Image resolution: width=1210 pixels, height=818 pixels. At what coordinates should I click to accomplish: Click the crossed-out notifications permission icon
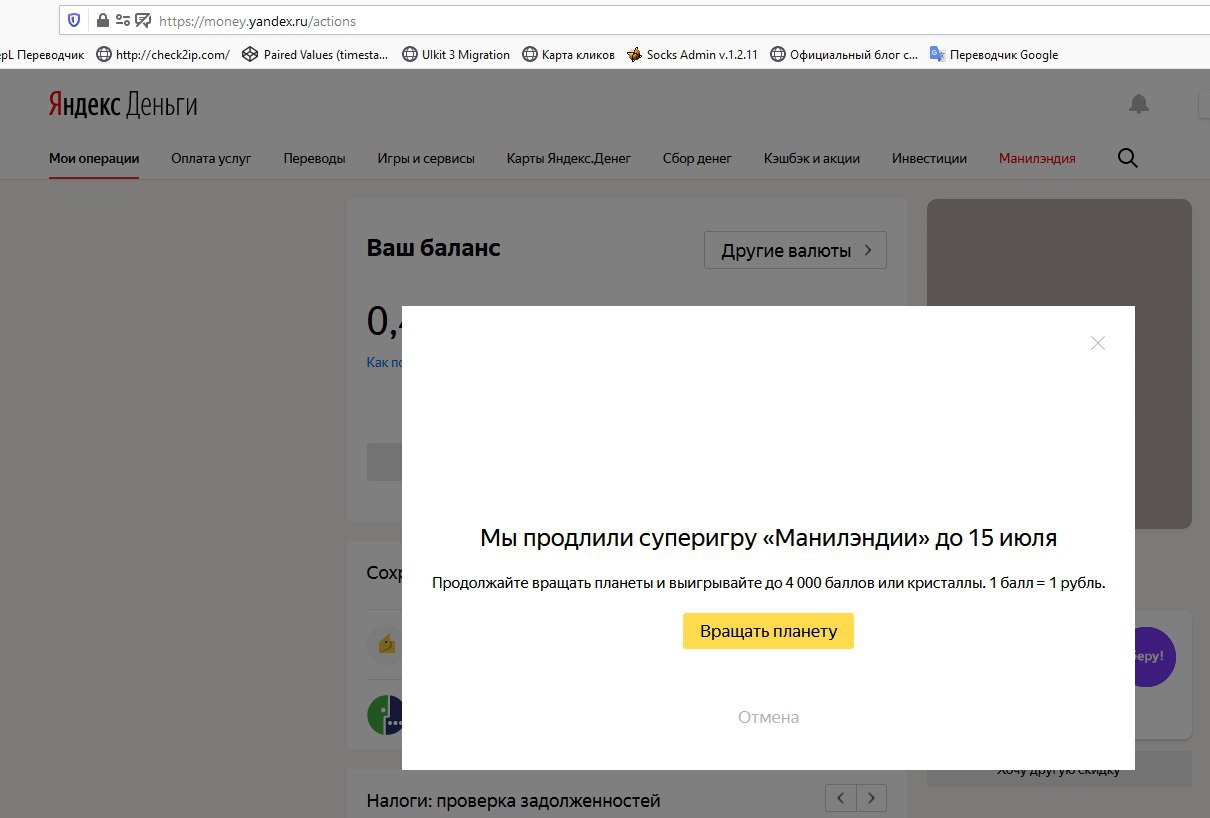click(143, 20)
